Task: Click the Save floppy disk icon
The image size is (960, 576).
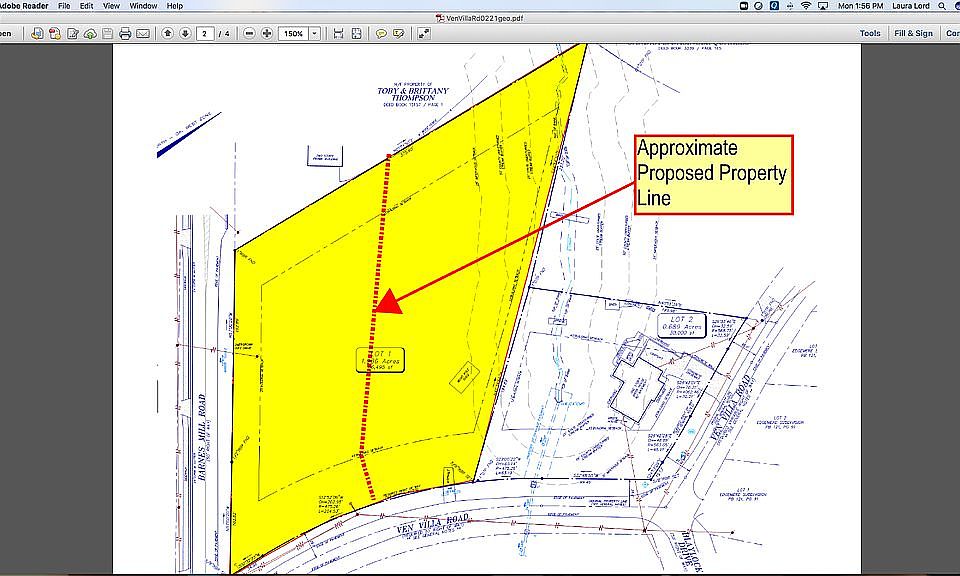Action: pyautogui.click(x=108, y=34)
